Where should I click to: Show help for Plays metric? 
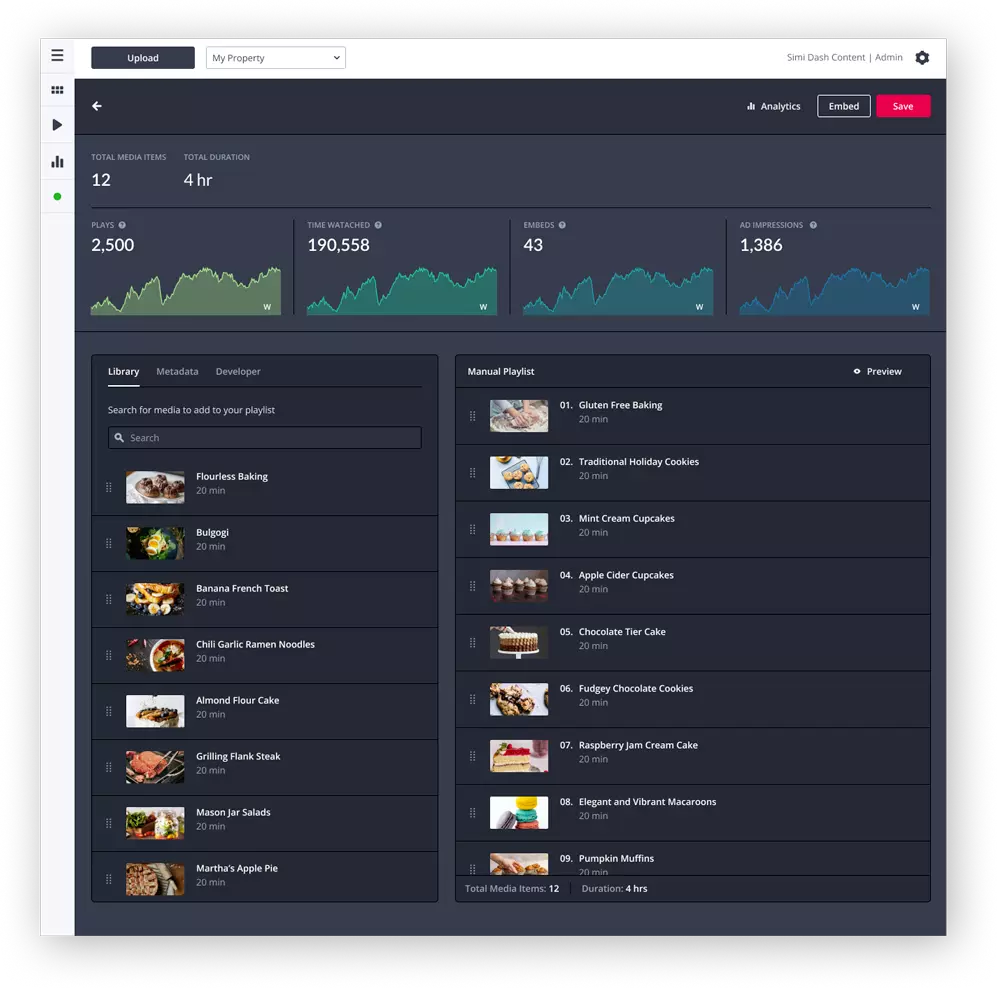[x=122, y=225]
